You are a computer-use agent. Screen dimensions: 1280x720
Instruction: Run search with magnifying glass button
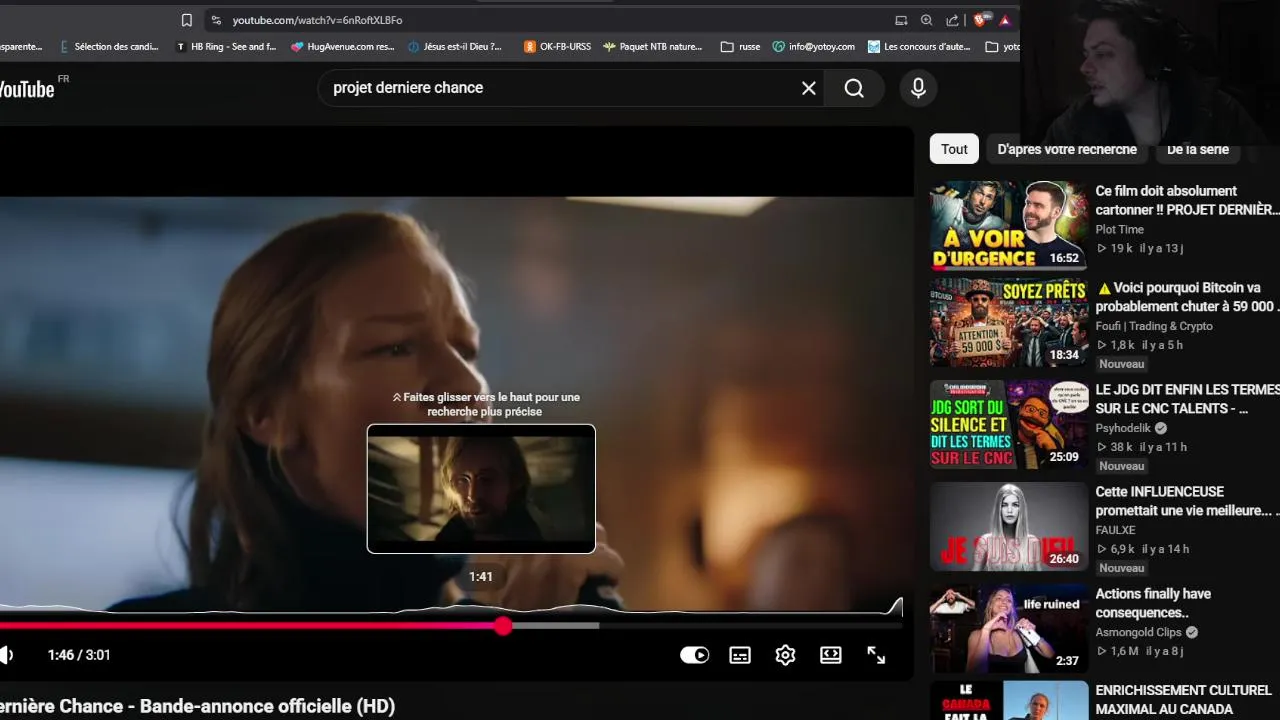(854, 88)
